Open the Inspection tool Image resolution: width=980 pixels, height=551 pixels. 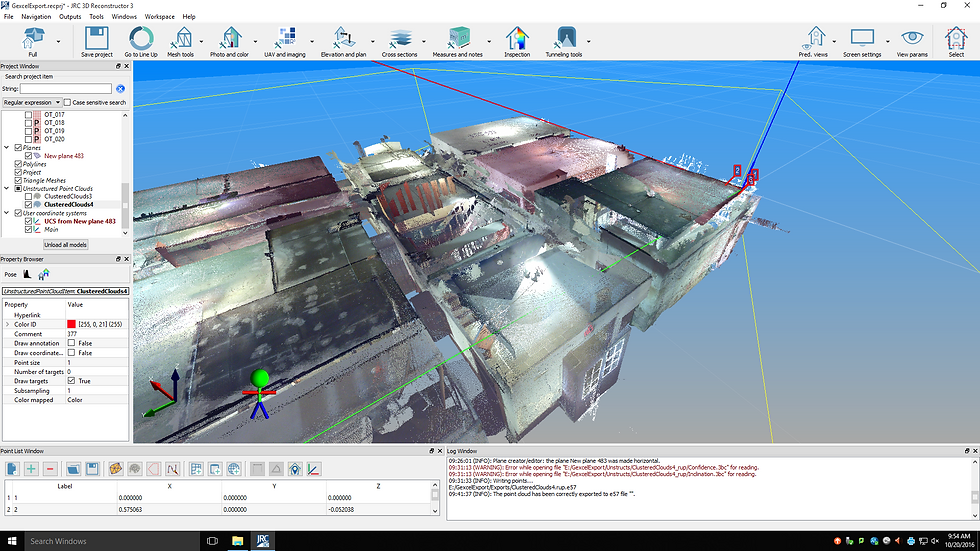(517, 38)
